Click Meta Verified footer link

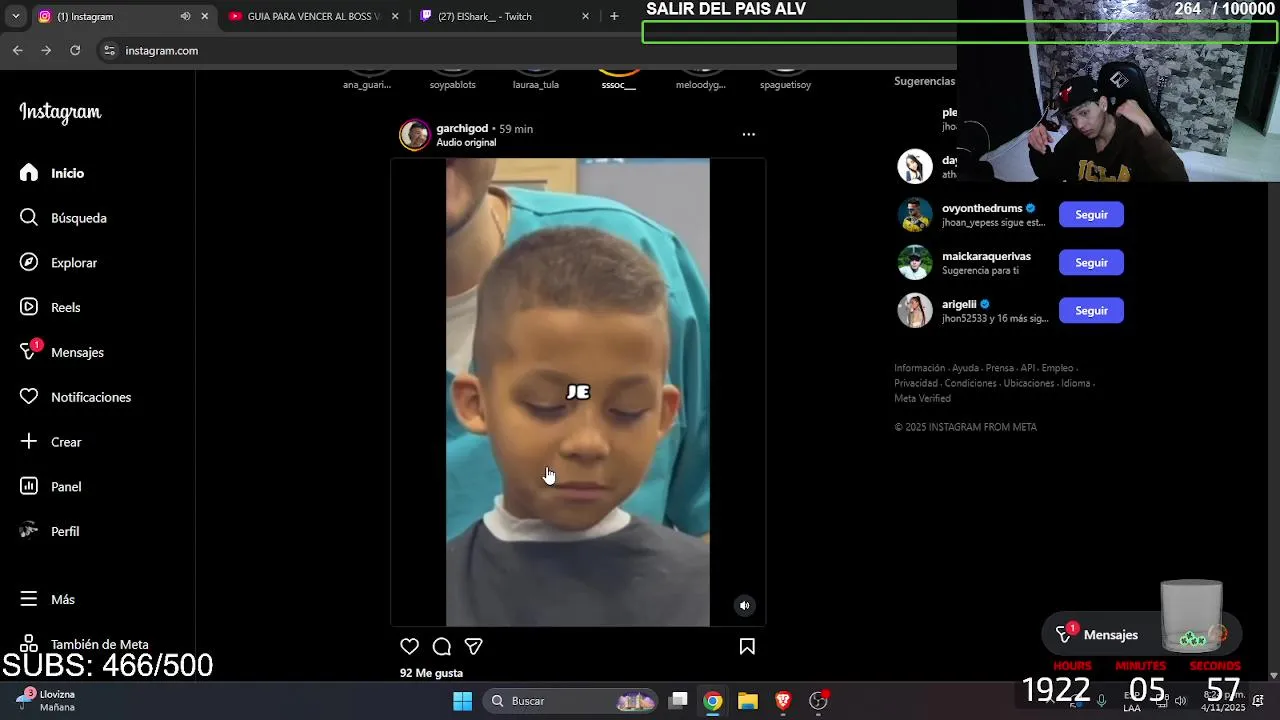(922, 398)
